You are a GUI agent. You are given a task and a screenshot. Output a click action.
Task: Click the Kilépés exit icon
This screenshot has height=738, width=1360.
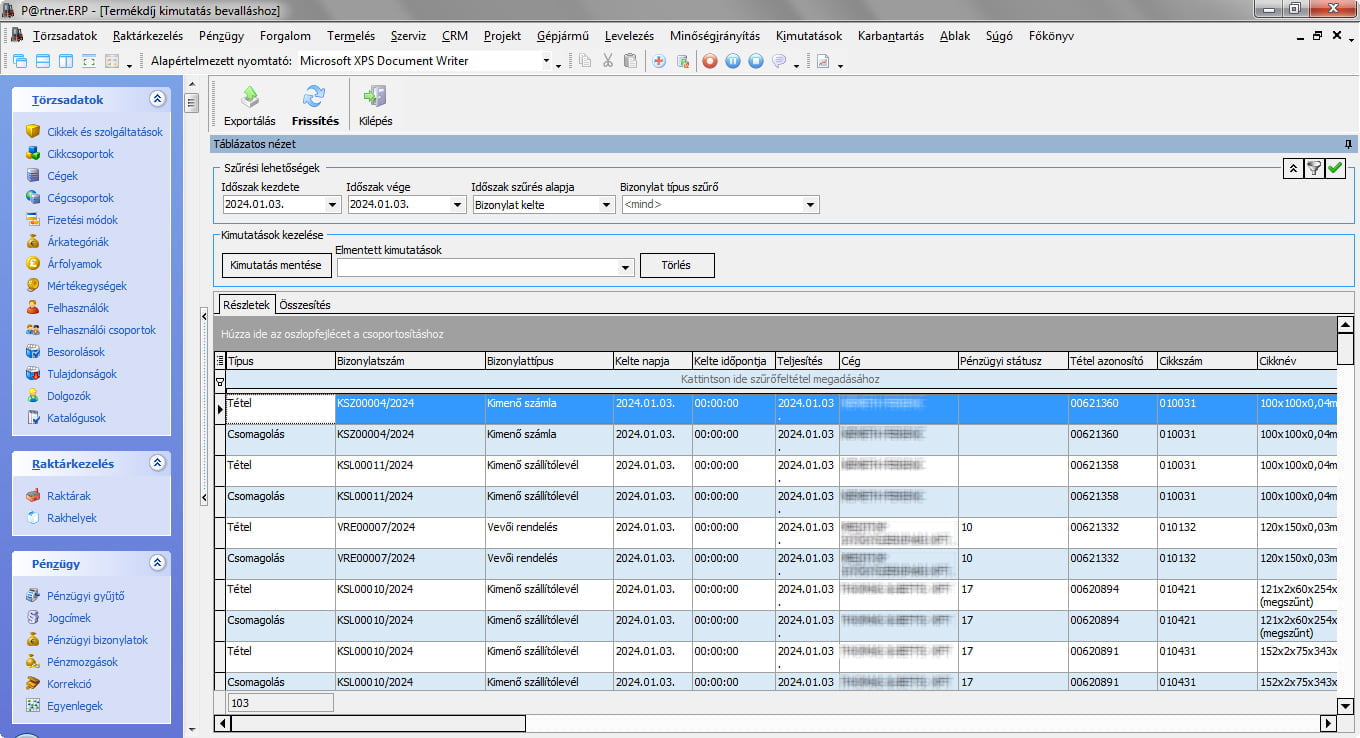(375, 98)
